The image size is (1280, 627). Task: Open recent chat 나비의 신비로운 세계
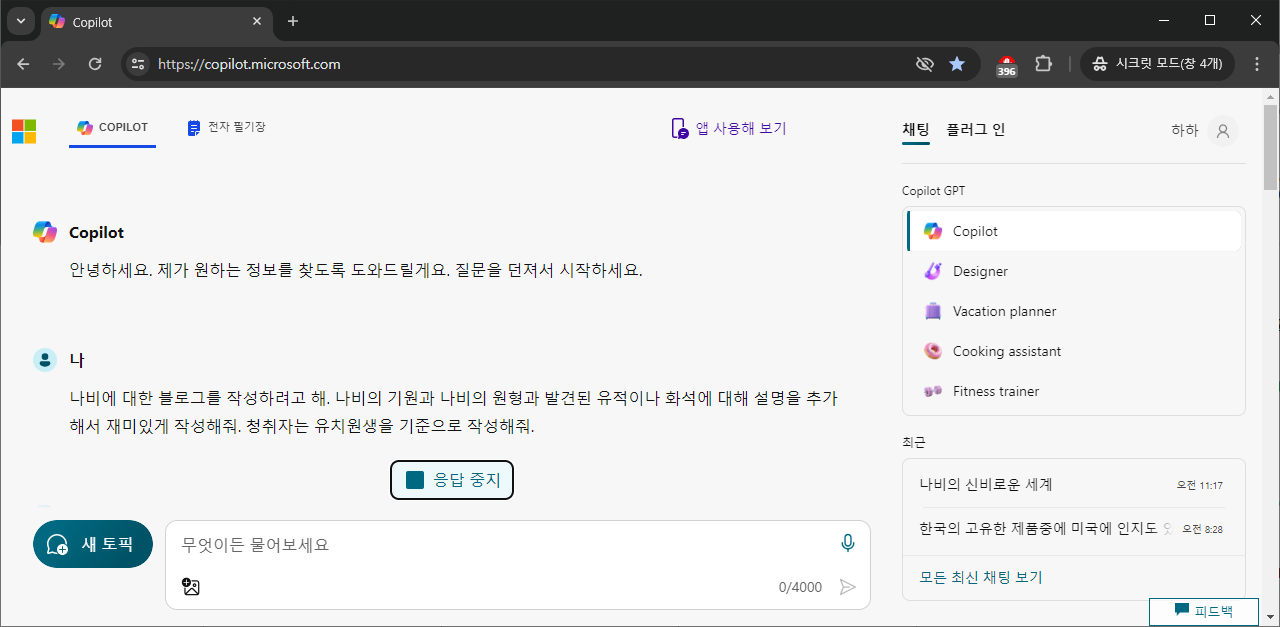pyautogui.click(x=1072, y=485)
